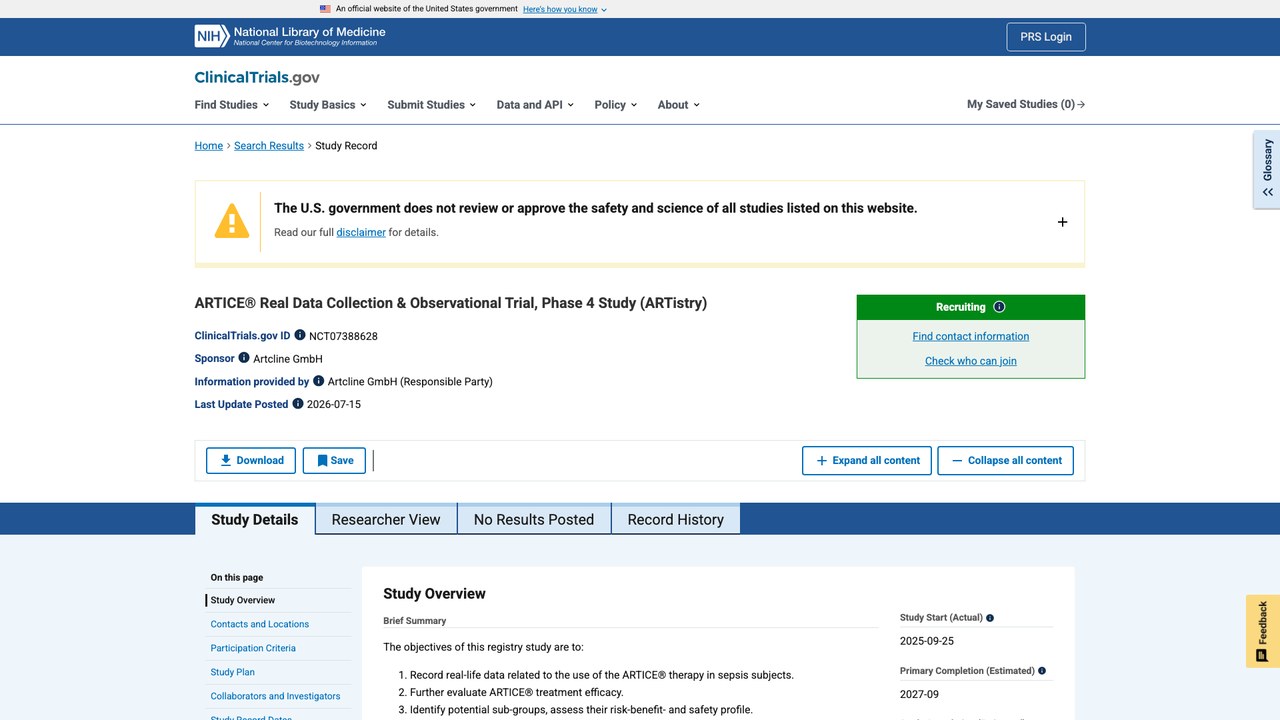1280x720 pixels.
Task: Click the info icon beside Information provided by
Action: pos(319,380)
